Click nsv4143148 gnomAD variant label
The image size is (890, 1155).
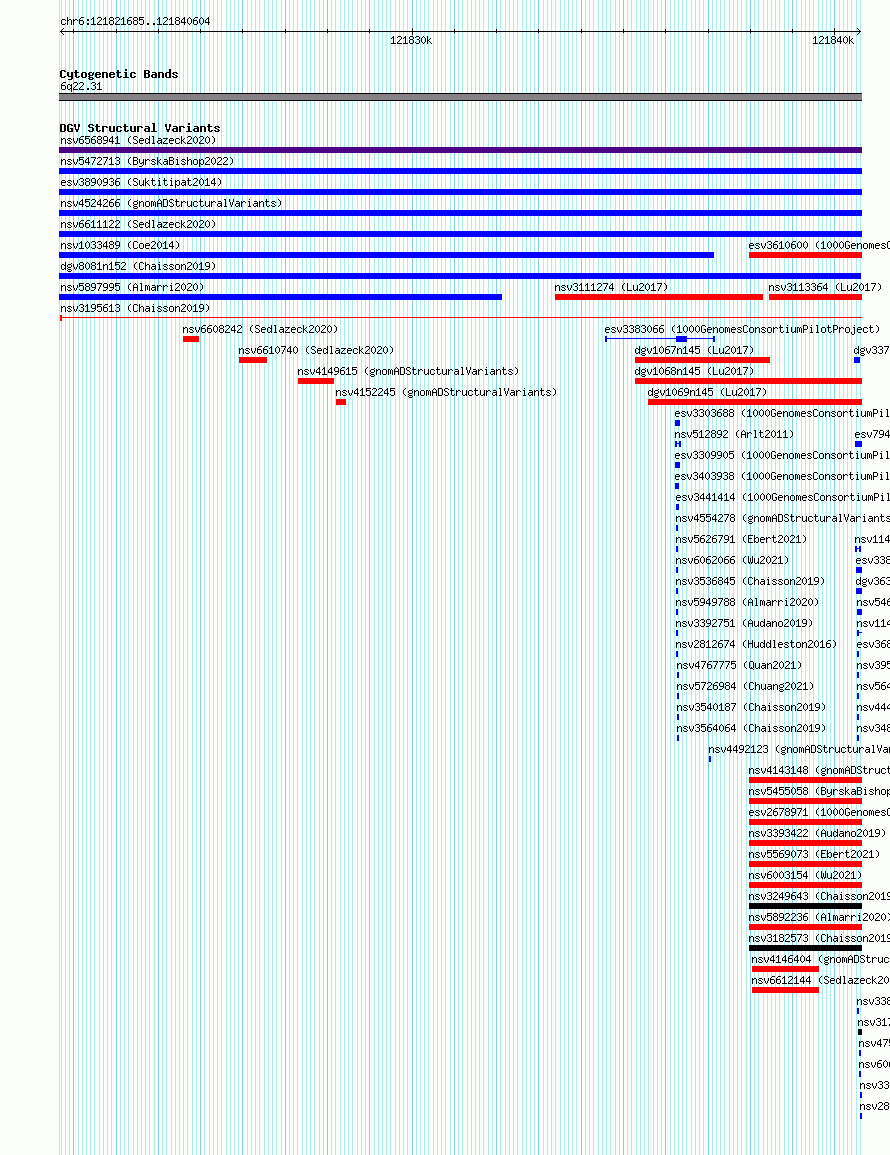pos(819,770)
